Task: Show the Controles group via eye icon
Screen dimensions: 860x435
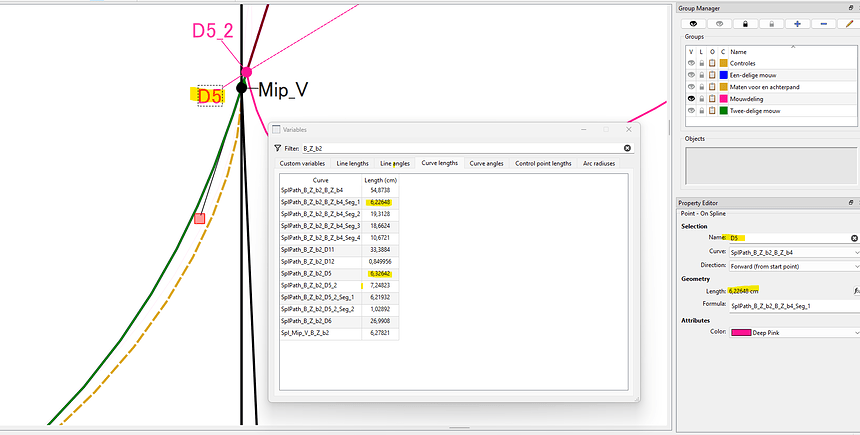Action: (690, 63)
